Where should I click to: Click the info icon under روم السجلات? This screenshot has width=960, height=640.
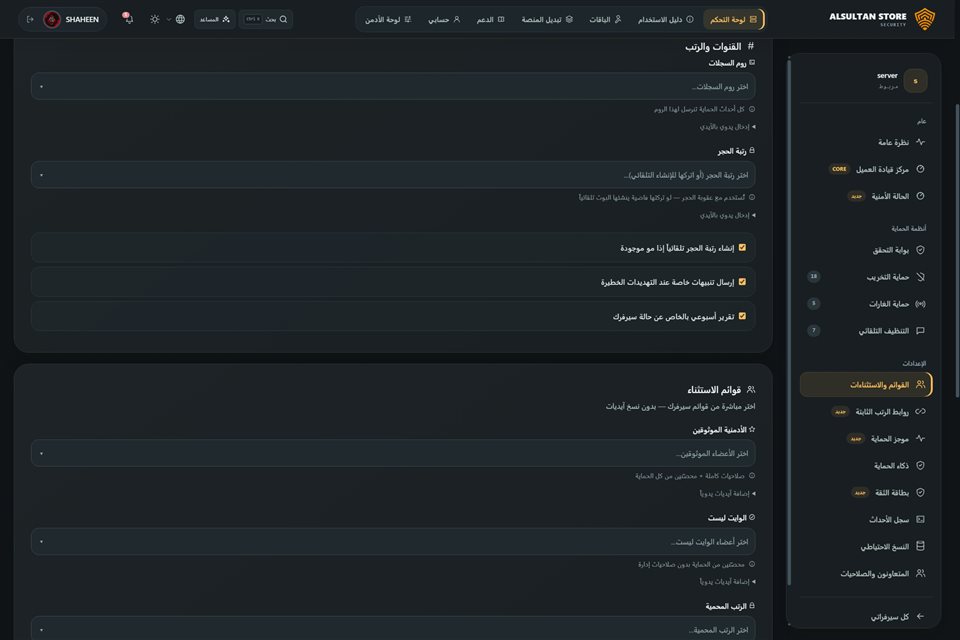coord(752,109)
